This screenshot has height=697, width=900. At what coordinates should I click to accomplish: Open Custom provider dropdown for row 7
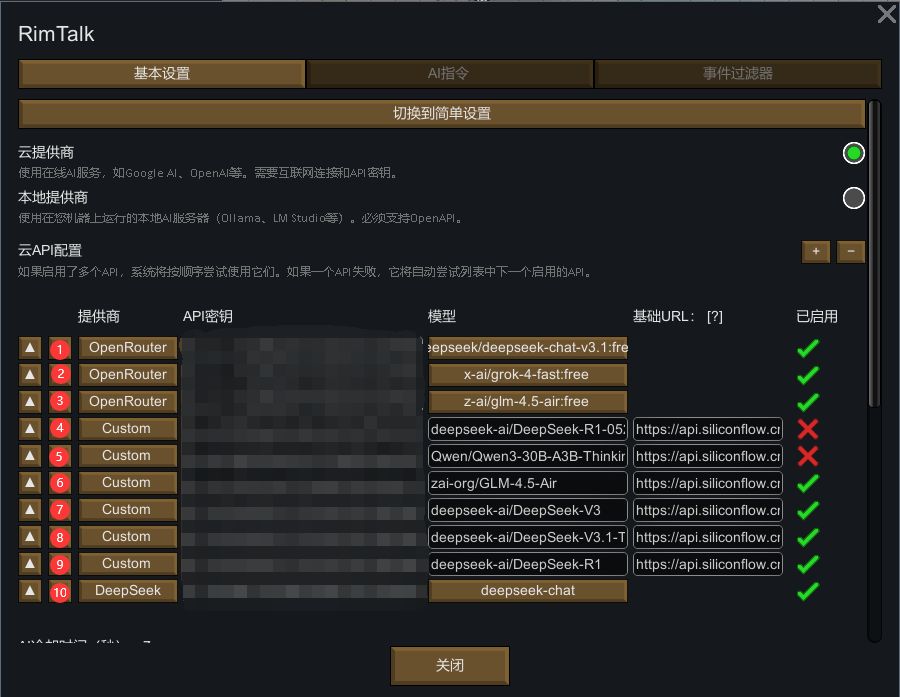pyautogui.click(x=127, y=510)
